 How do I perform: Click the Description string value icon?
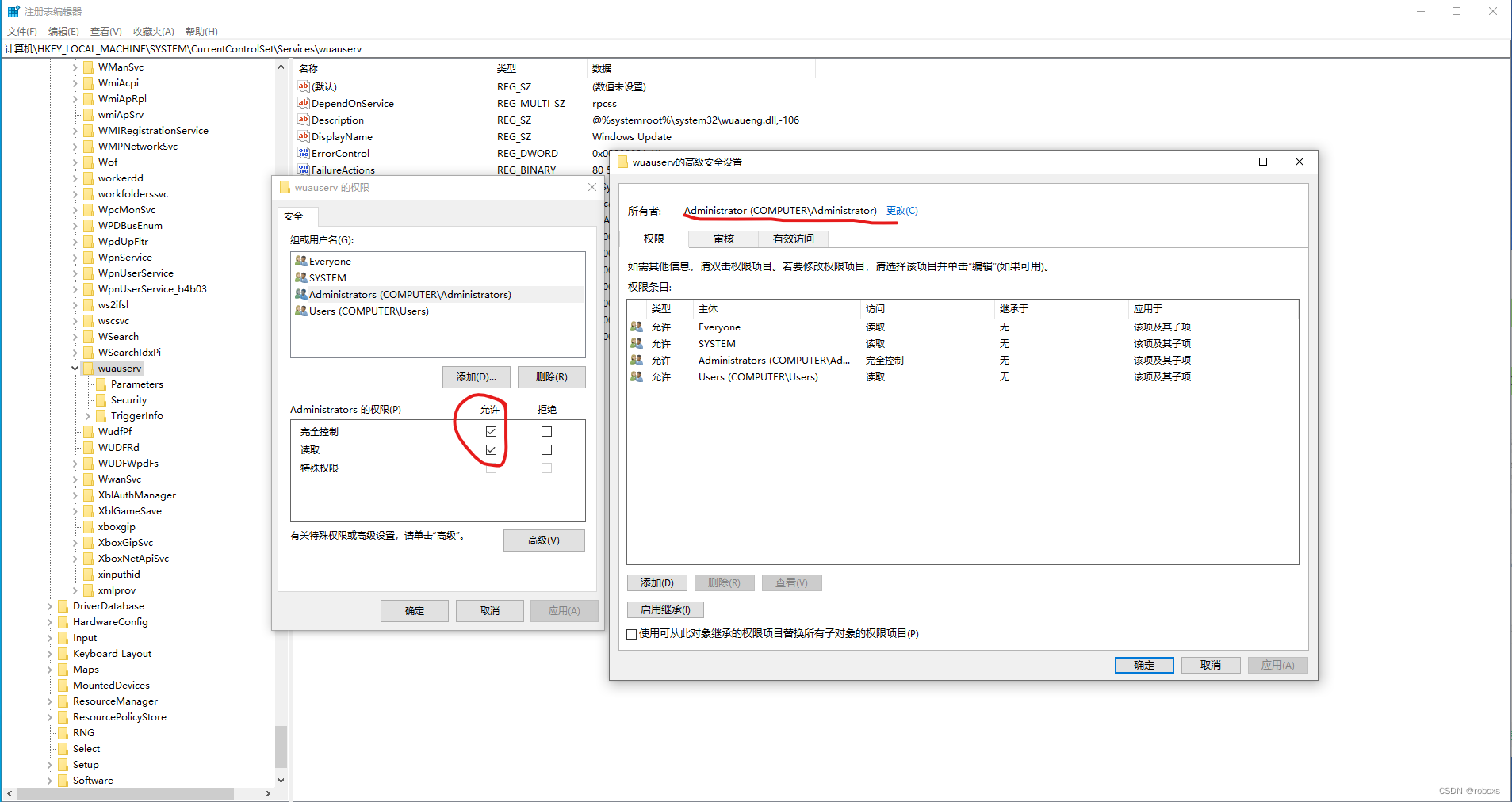pyautogui.click(x=303, y=120)
